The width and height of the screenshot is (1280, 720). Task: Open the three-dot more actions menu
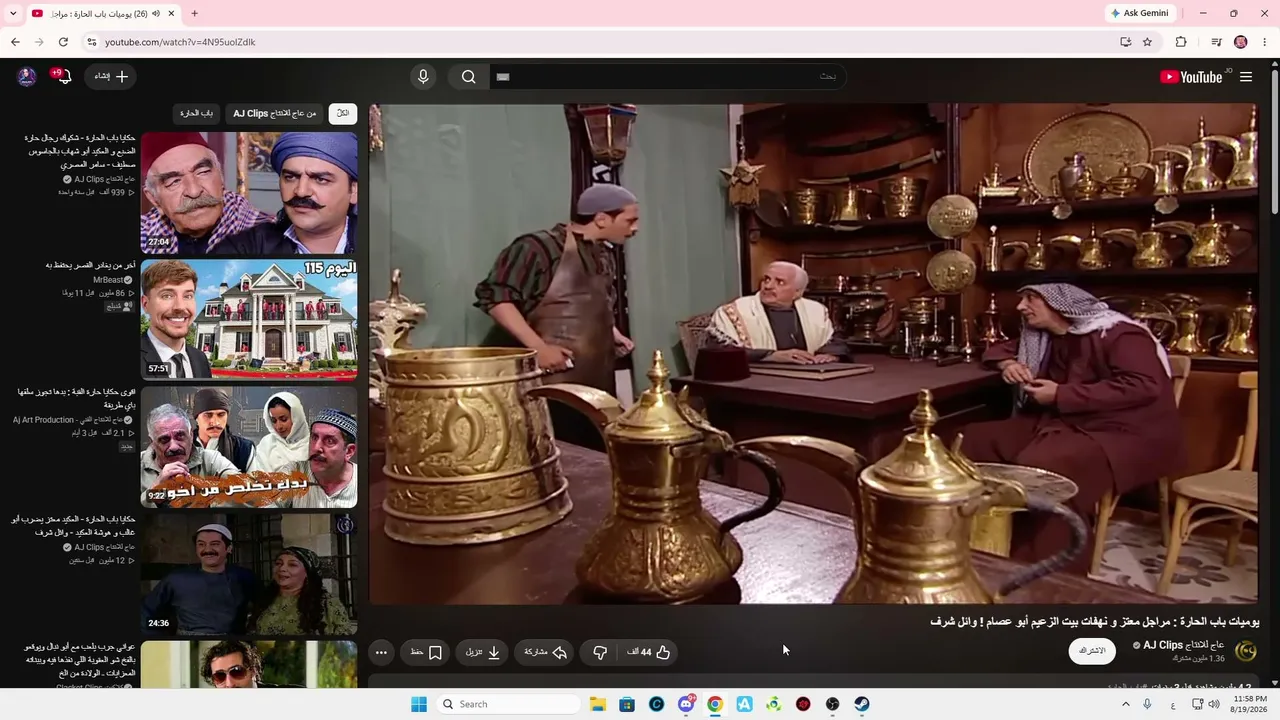coord(381,652)
